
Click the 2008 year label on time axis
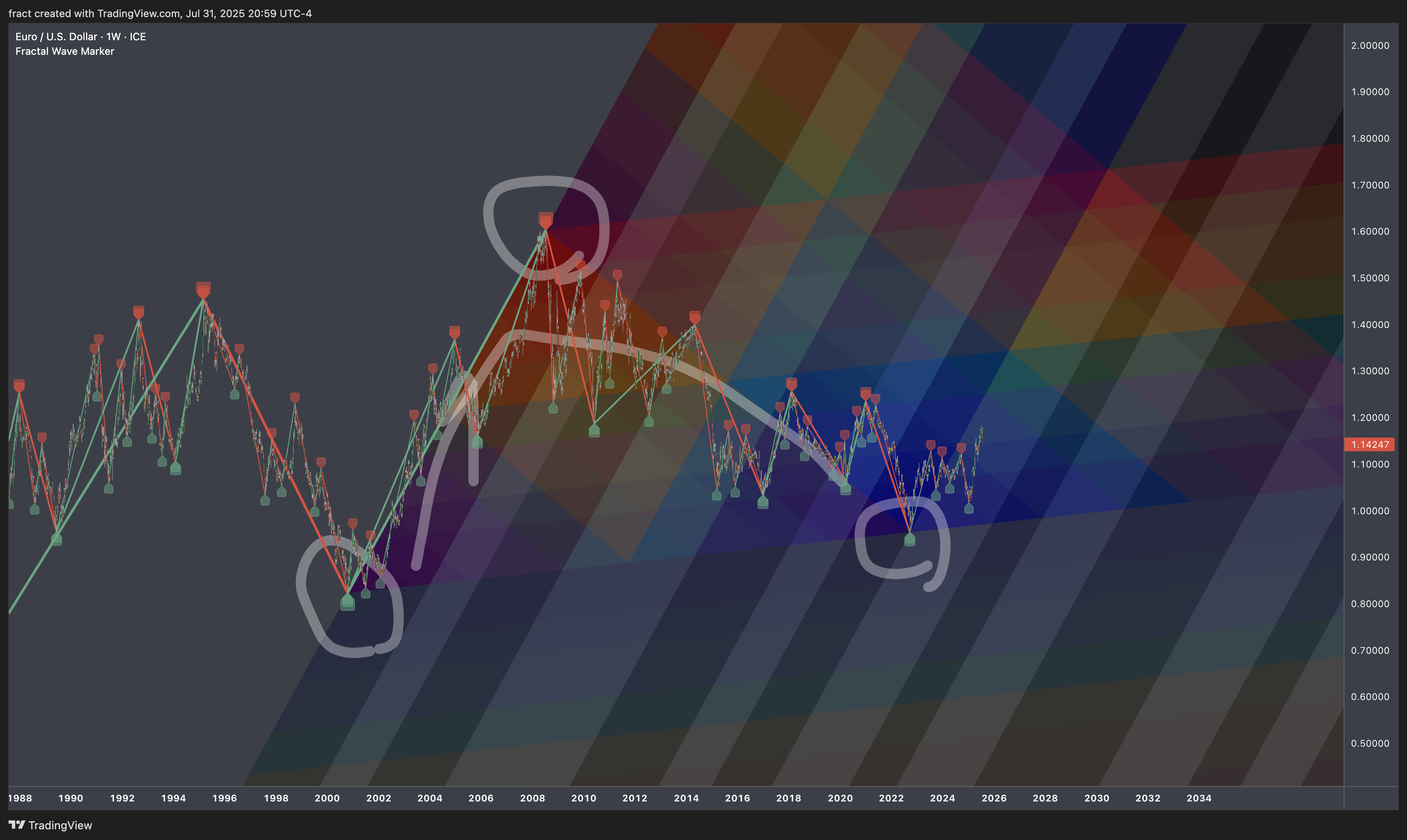[533, 798]
